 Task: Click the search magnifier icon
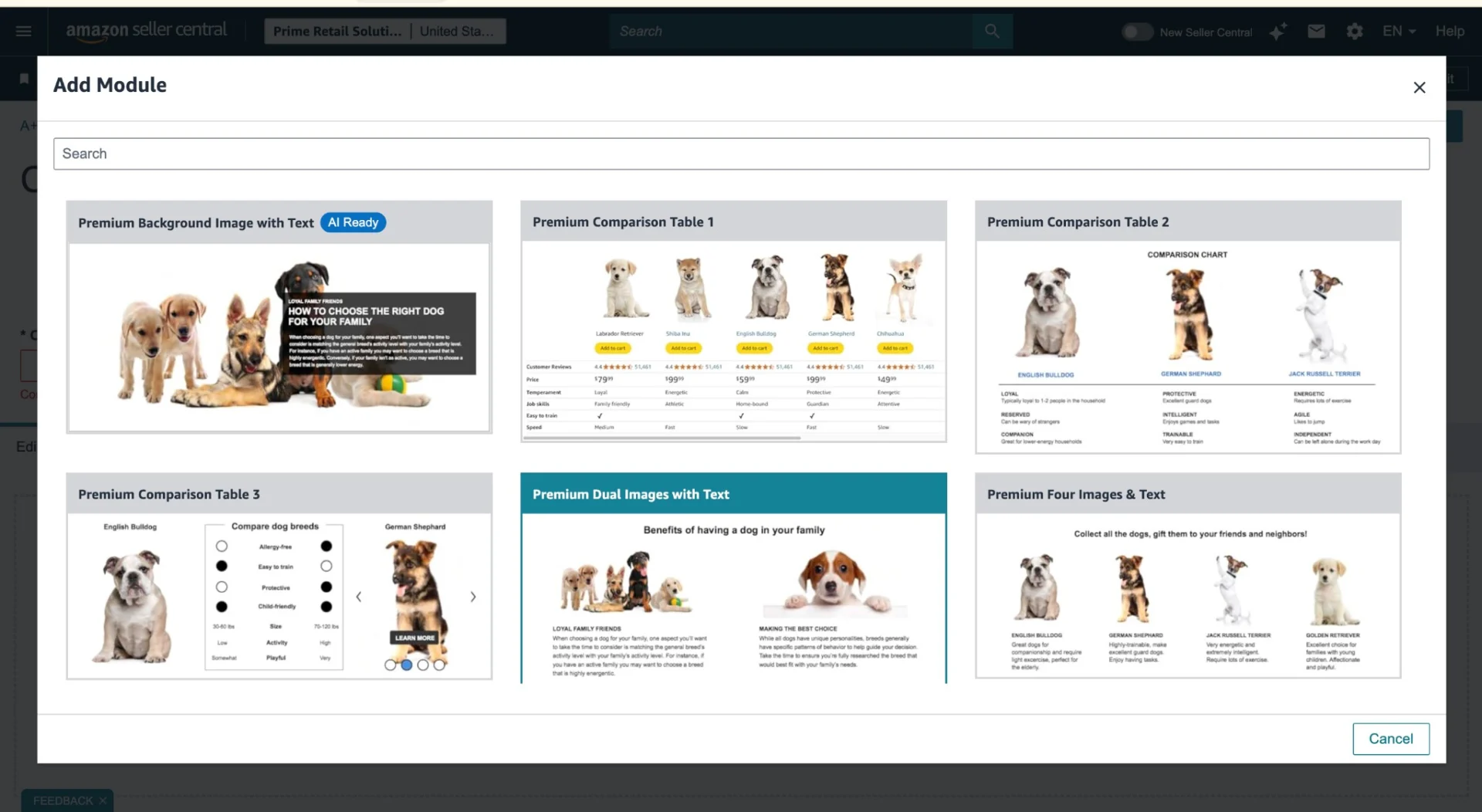[992, 31]
